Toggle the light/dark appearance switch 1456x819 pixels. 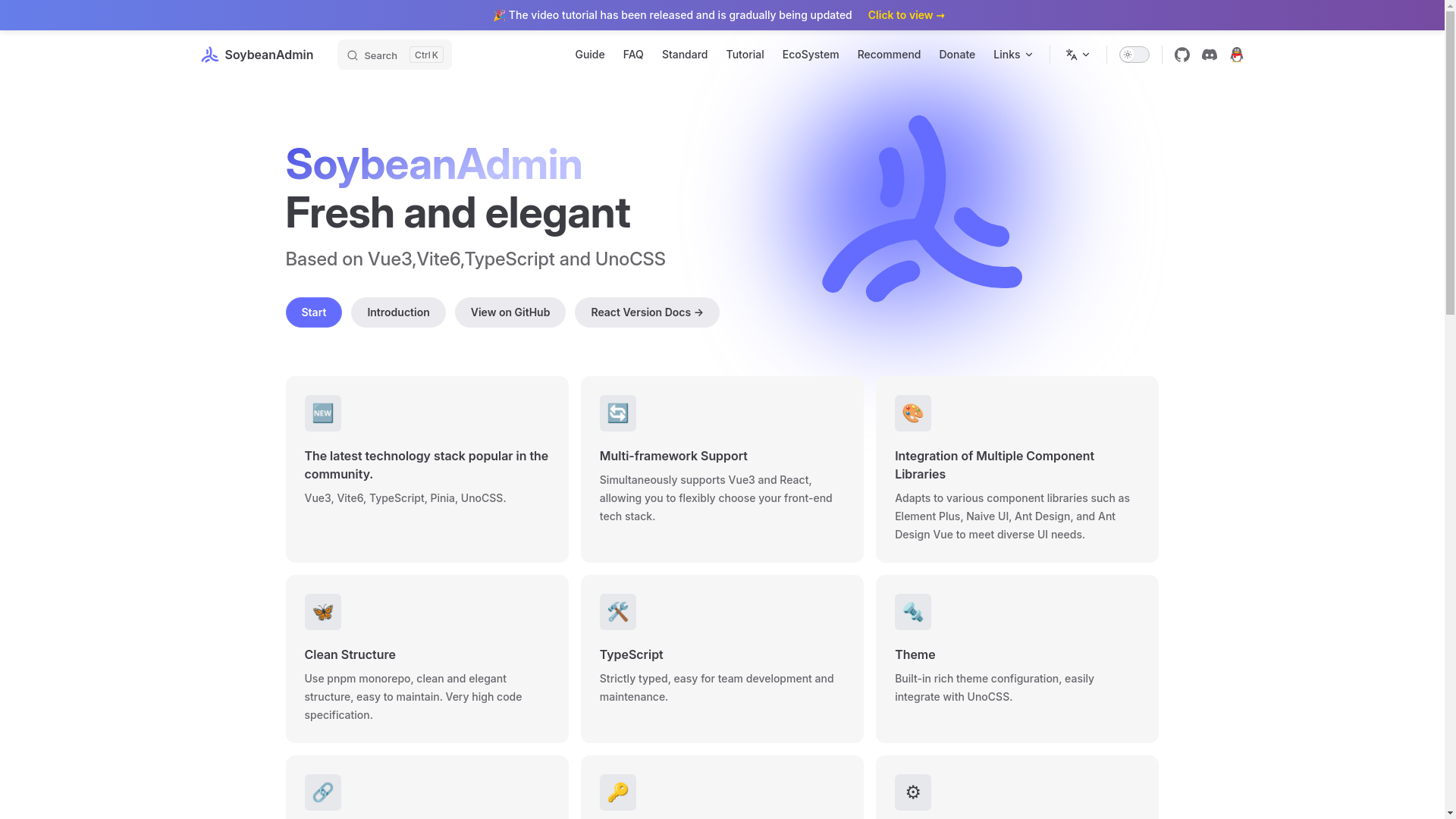point(1134,55)
